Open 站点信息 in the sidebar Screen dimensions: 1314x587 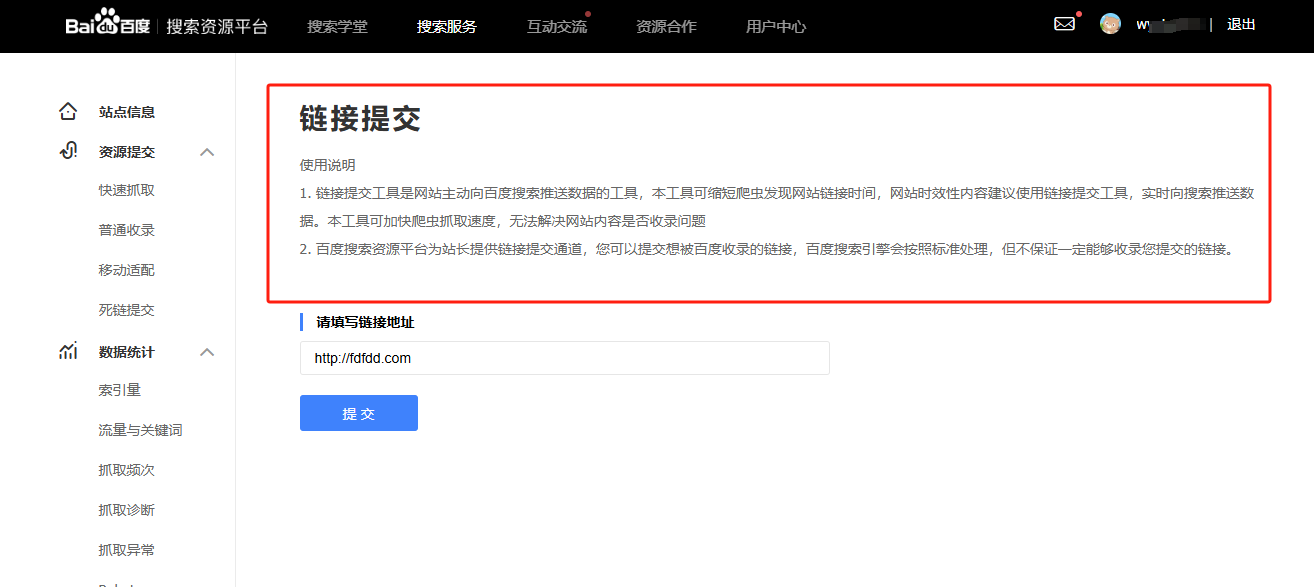[127, 112]
